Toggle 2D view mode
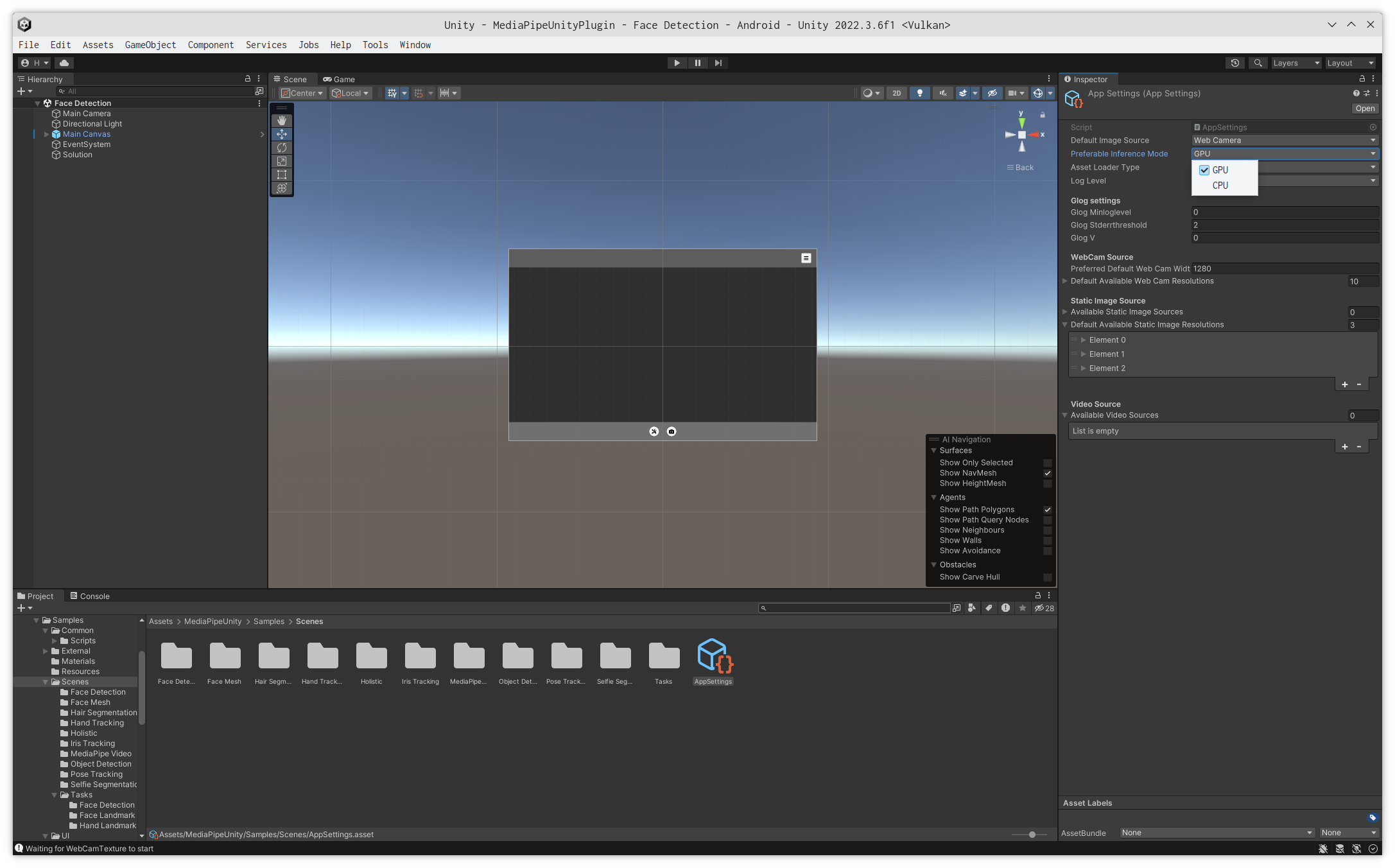This screenshot has width=1395, height=868. tap(896, 93)
